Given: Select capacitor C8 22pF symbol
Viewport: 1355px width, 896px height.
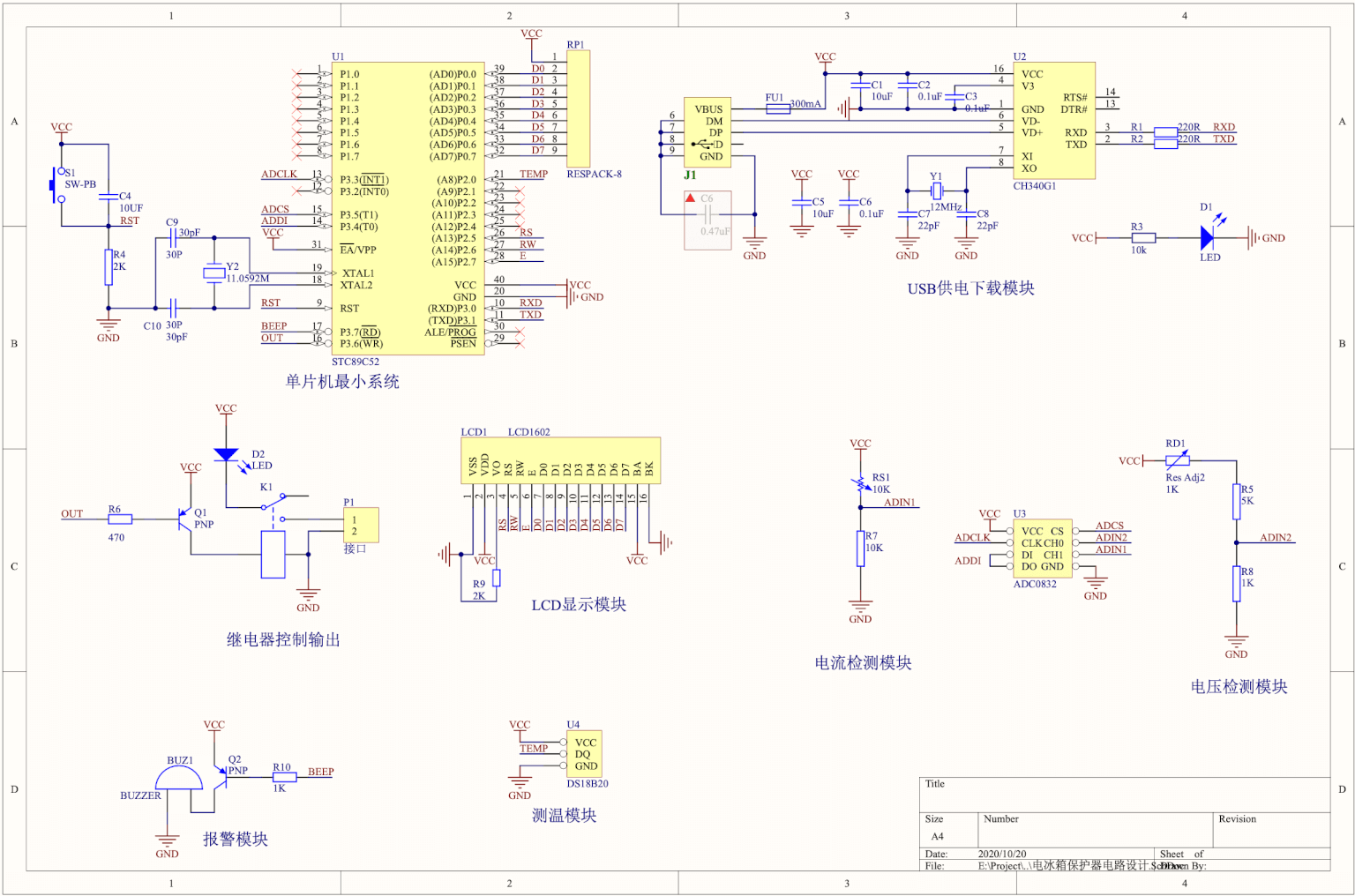Looking at the screenshot, I should point(966,213).
